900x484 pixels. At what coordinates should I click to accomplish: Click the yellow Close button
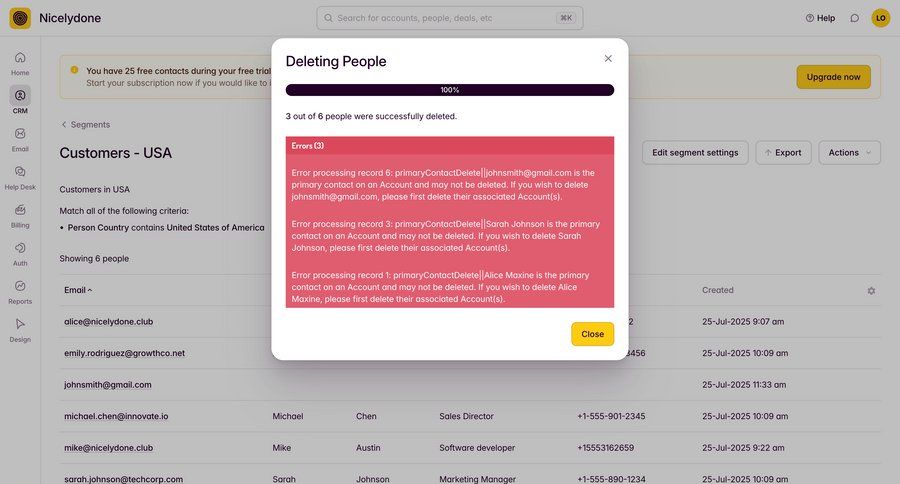(x=592, y=334)
